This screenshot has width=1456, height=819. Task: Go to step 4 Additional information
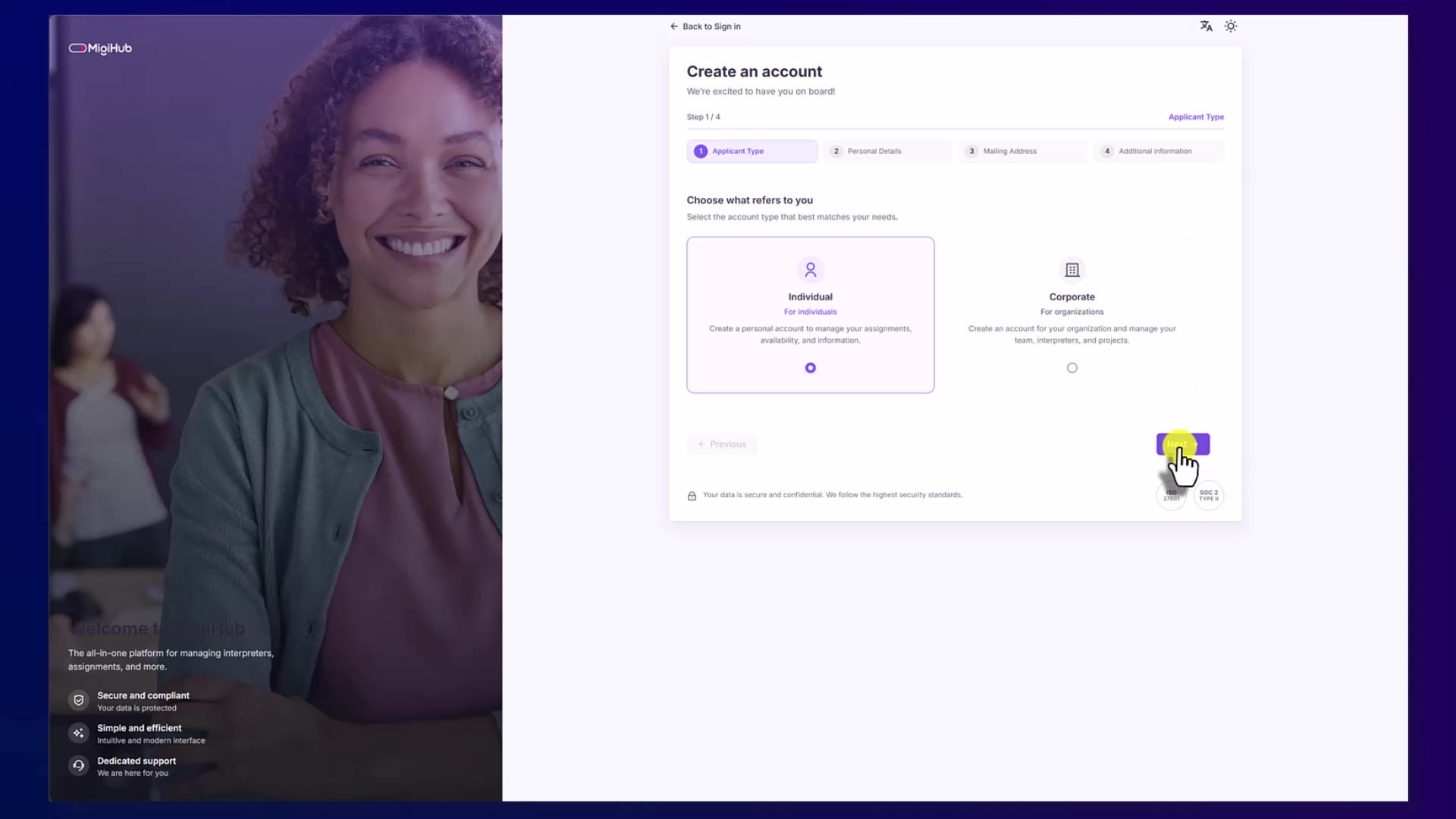pyautogui.click(x=1158, y=151)
